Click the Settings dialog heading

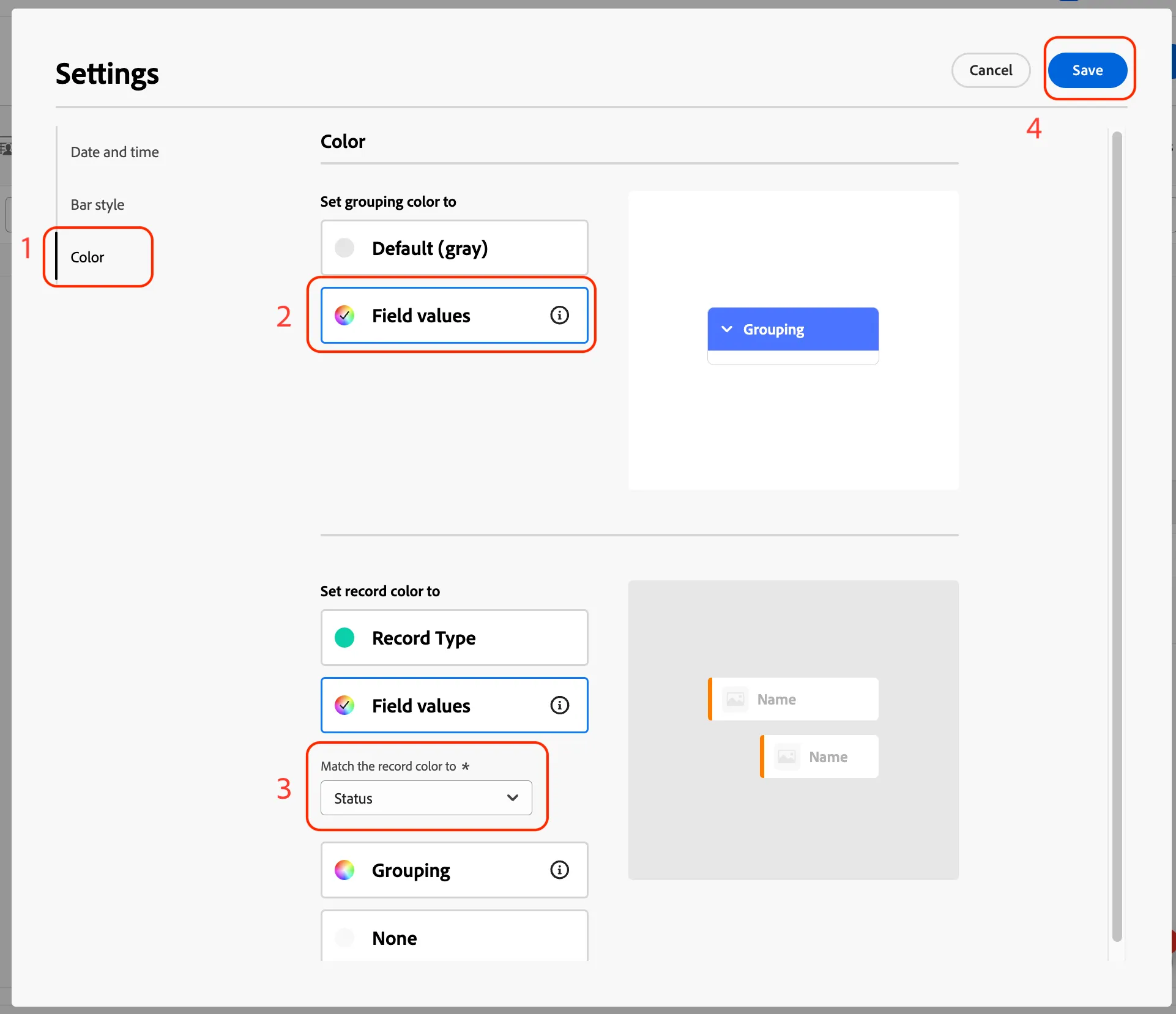pos(107,73)
